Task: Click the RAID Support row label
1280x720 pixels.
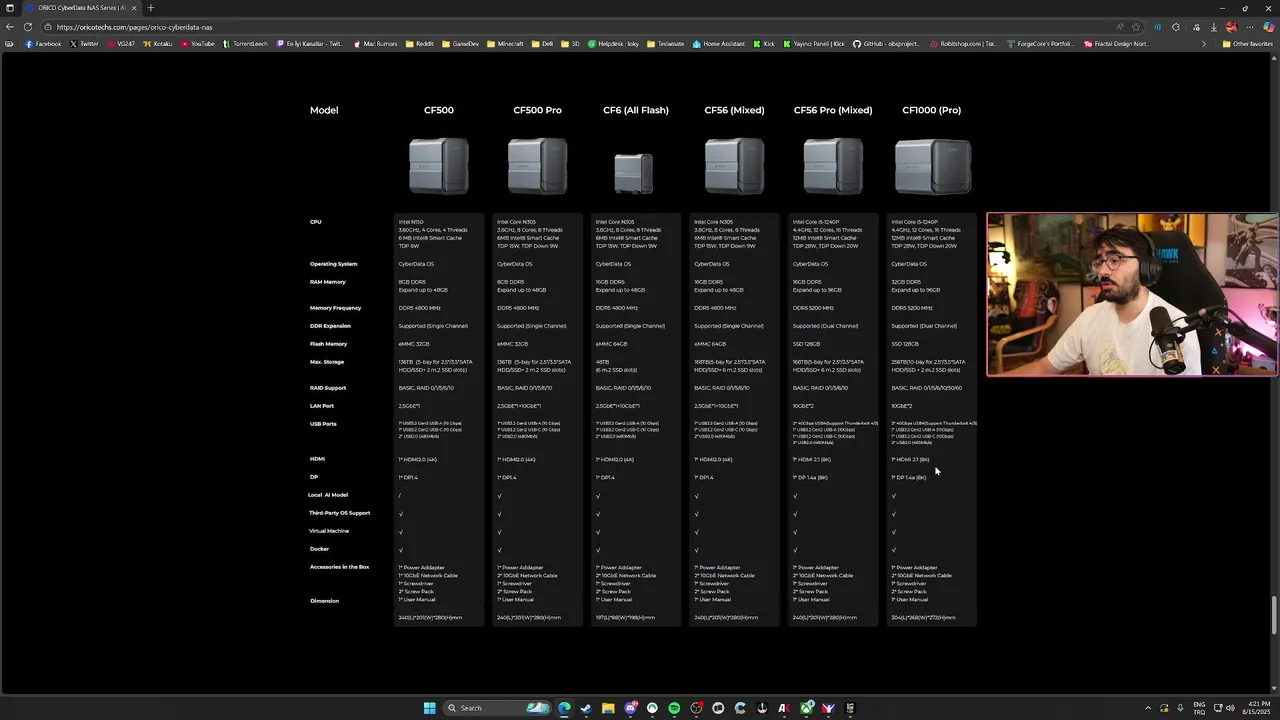Action: point(328,388)
